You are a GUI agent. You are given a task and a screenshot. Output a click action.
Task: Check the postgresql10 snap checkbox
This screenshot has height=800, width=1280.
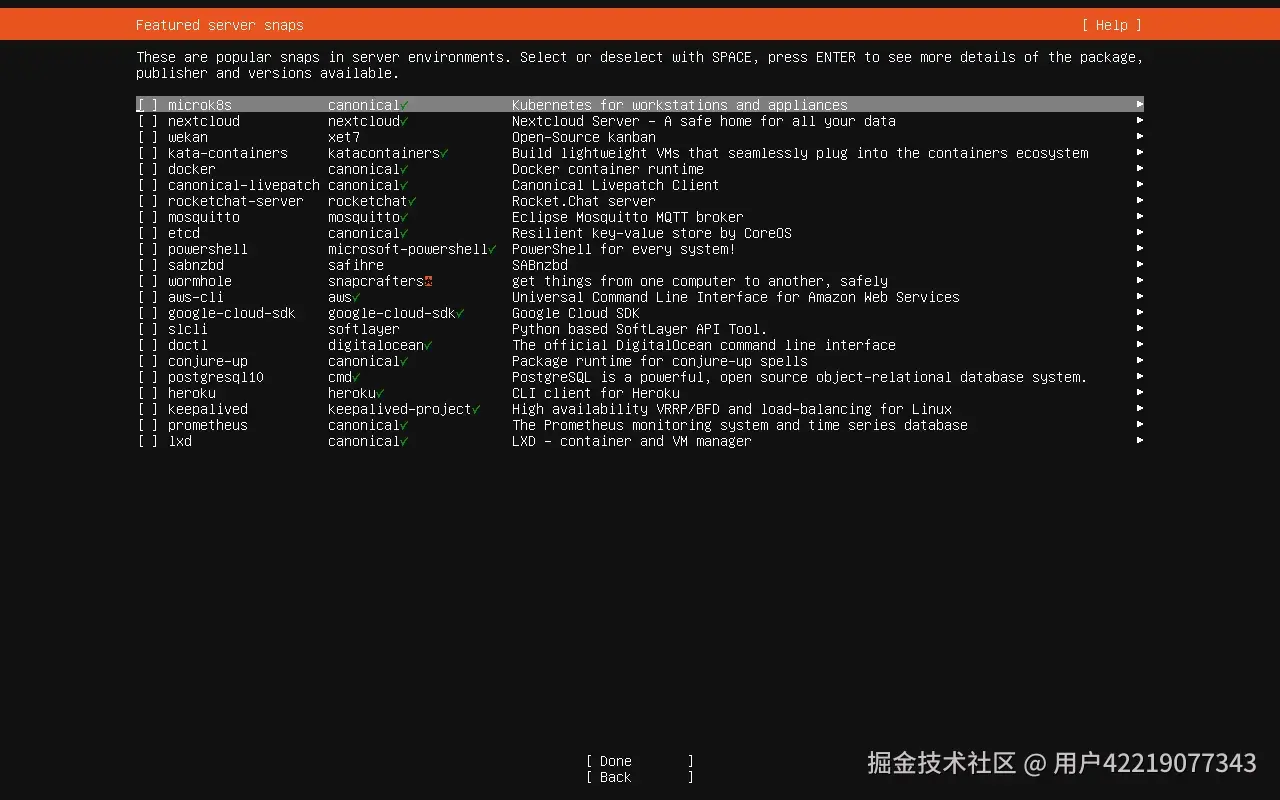145,377
